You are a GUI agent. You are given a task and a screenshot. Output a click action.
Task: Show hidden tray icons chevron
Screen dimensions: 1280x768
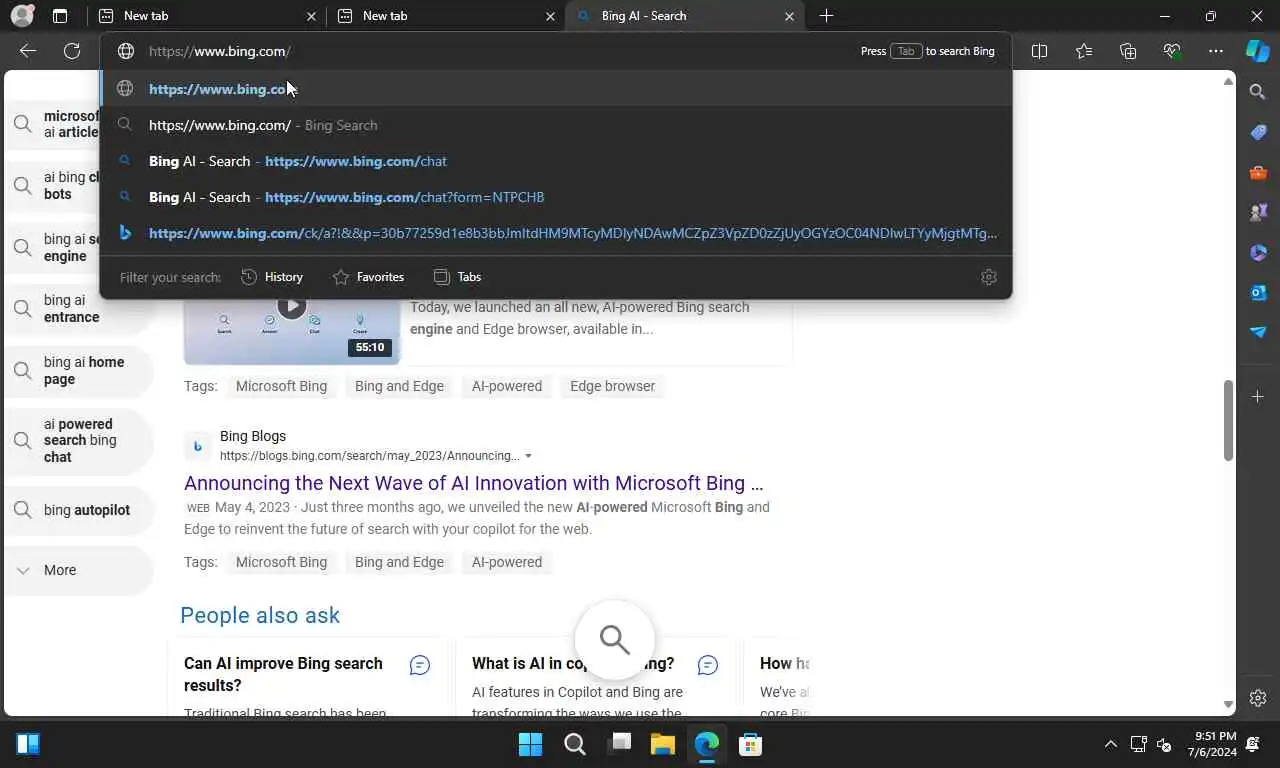coord(1110,744)
